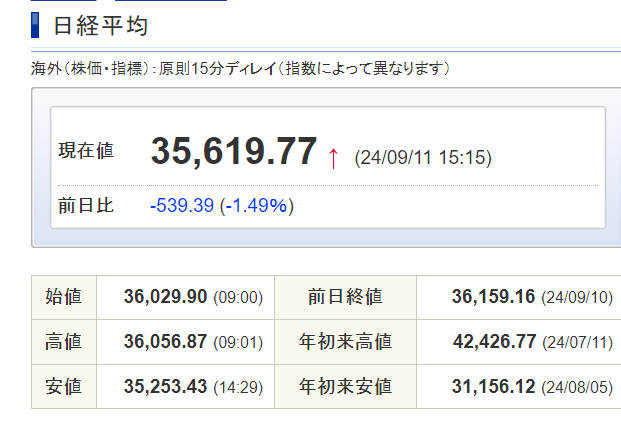The width and height of the screenshot is (621, 421).
Task: Select the current value 35,619.77
Action: (x=234, y=152)
